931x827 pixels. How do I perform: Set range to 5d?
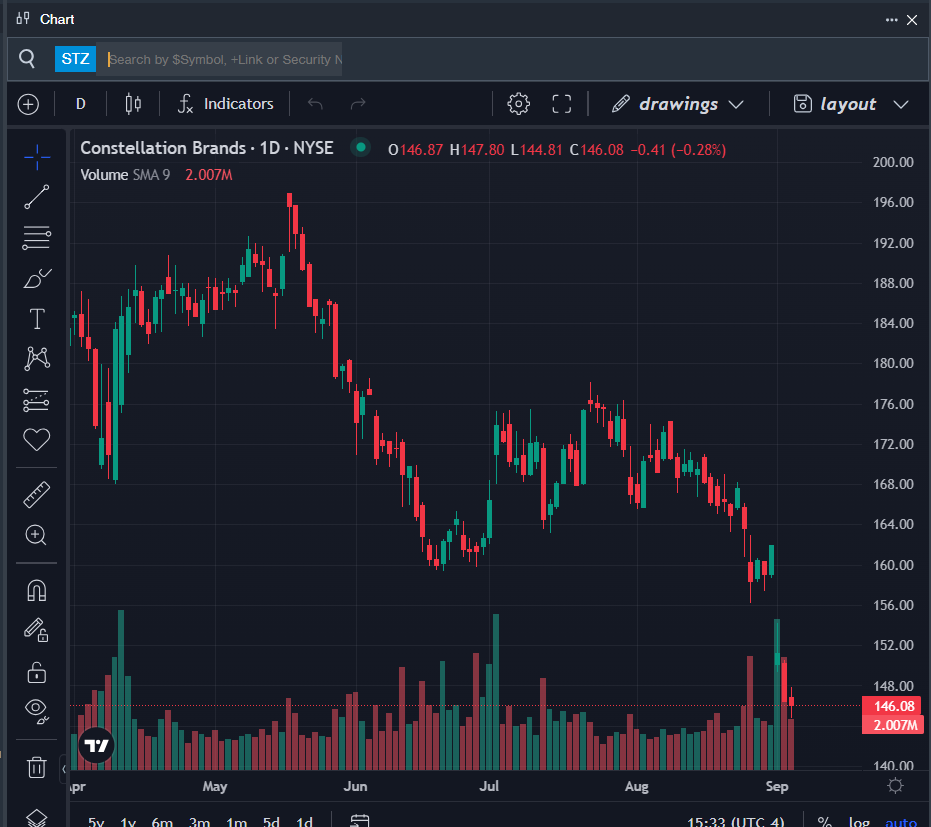(x=271, y=822)
